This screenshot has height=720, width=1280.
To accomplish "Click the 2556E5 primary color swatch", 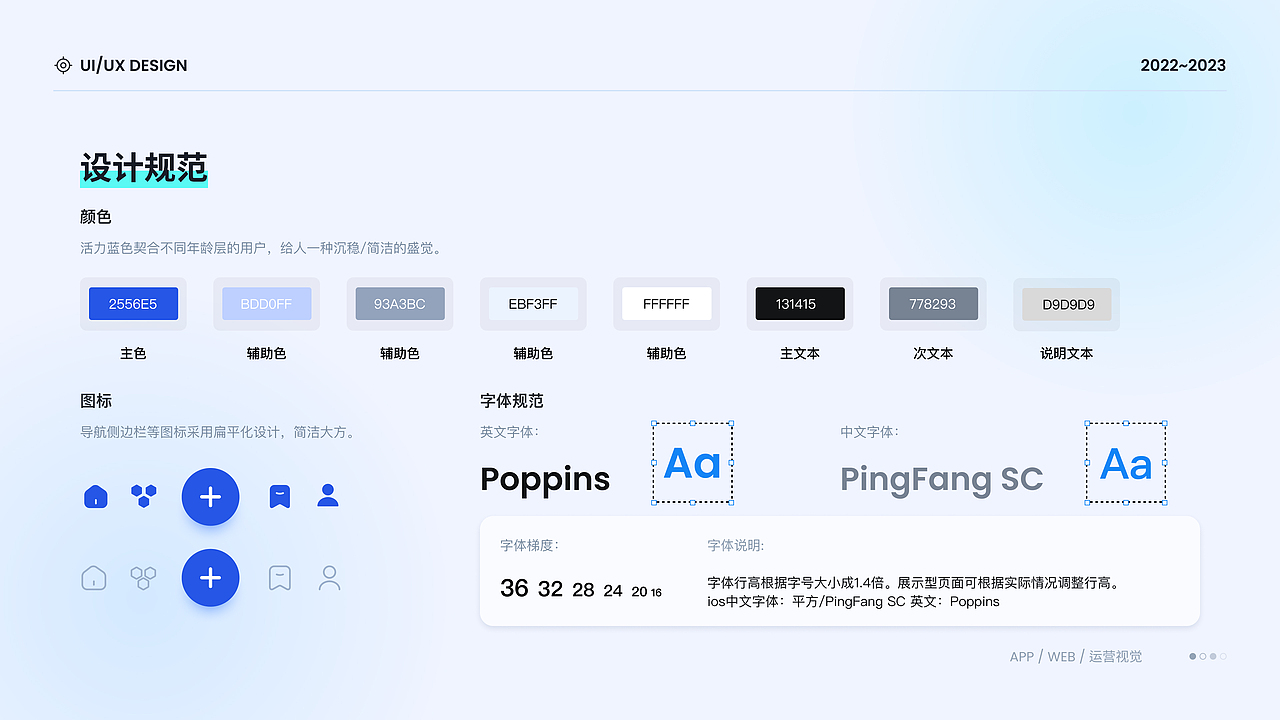I will point(133,303).
